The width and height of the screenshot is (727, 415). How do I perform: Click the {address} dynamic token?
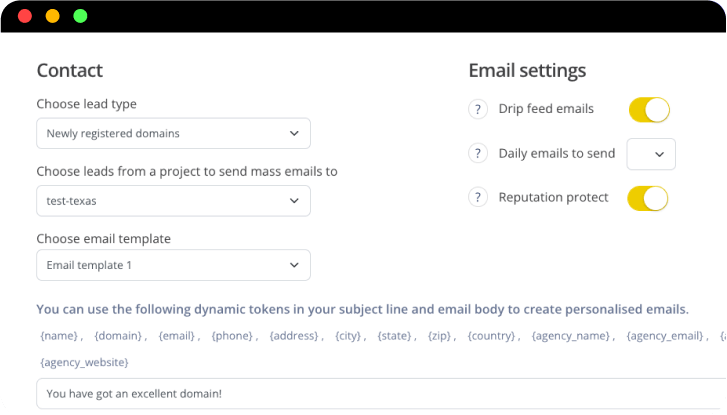[x=295, y=336]
